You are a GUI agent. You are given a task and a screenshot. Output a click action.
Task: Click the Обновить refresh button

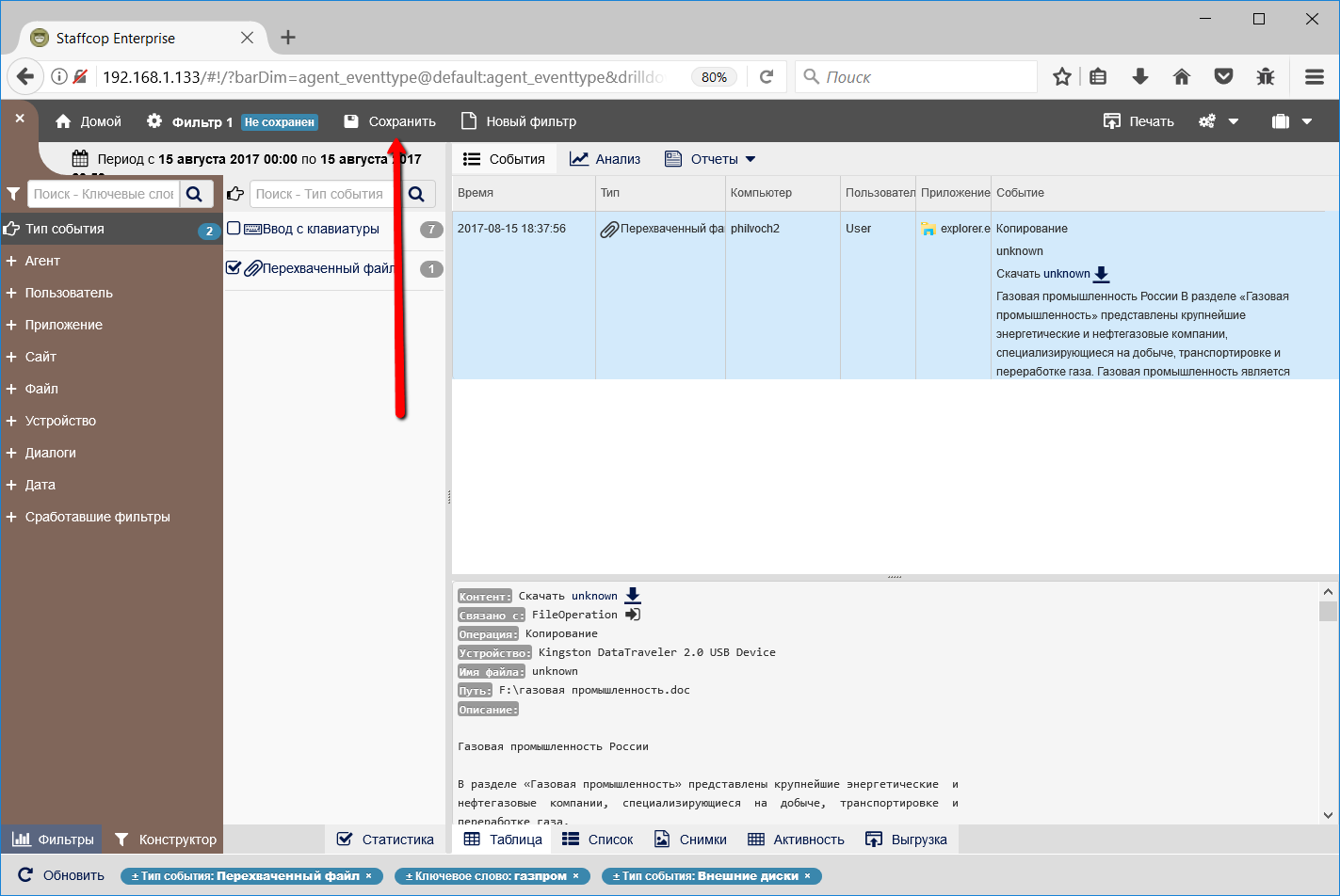tap(61, 875)
